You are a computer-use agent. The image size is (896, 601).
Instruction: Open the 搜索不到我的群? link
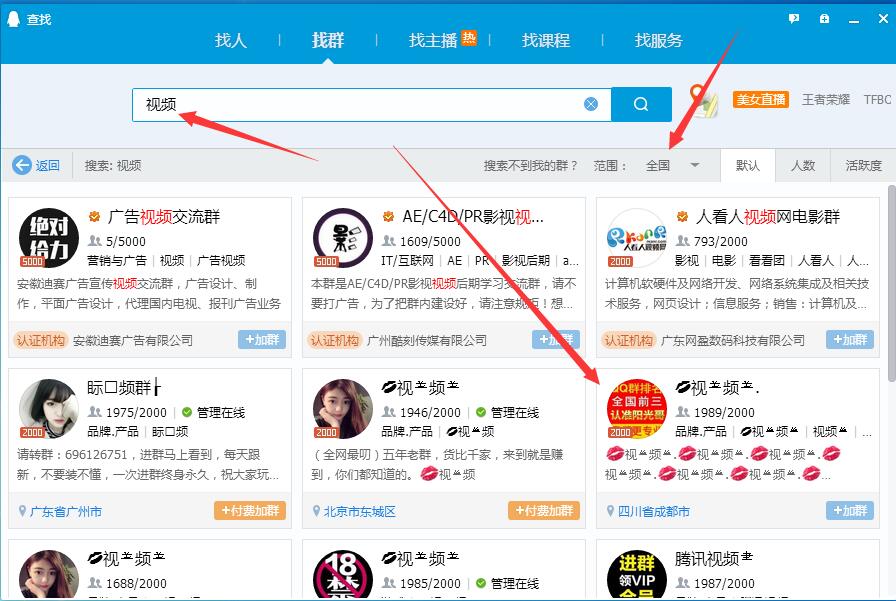pos(531,165)
